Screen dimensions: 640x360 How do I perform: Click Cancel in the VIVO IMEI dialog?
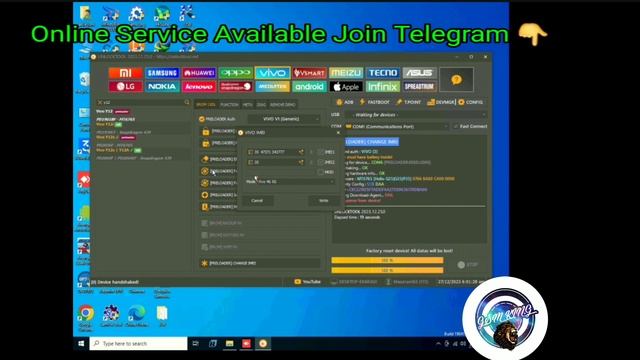coord(257,201)
